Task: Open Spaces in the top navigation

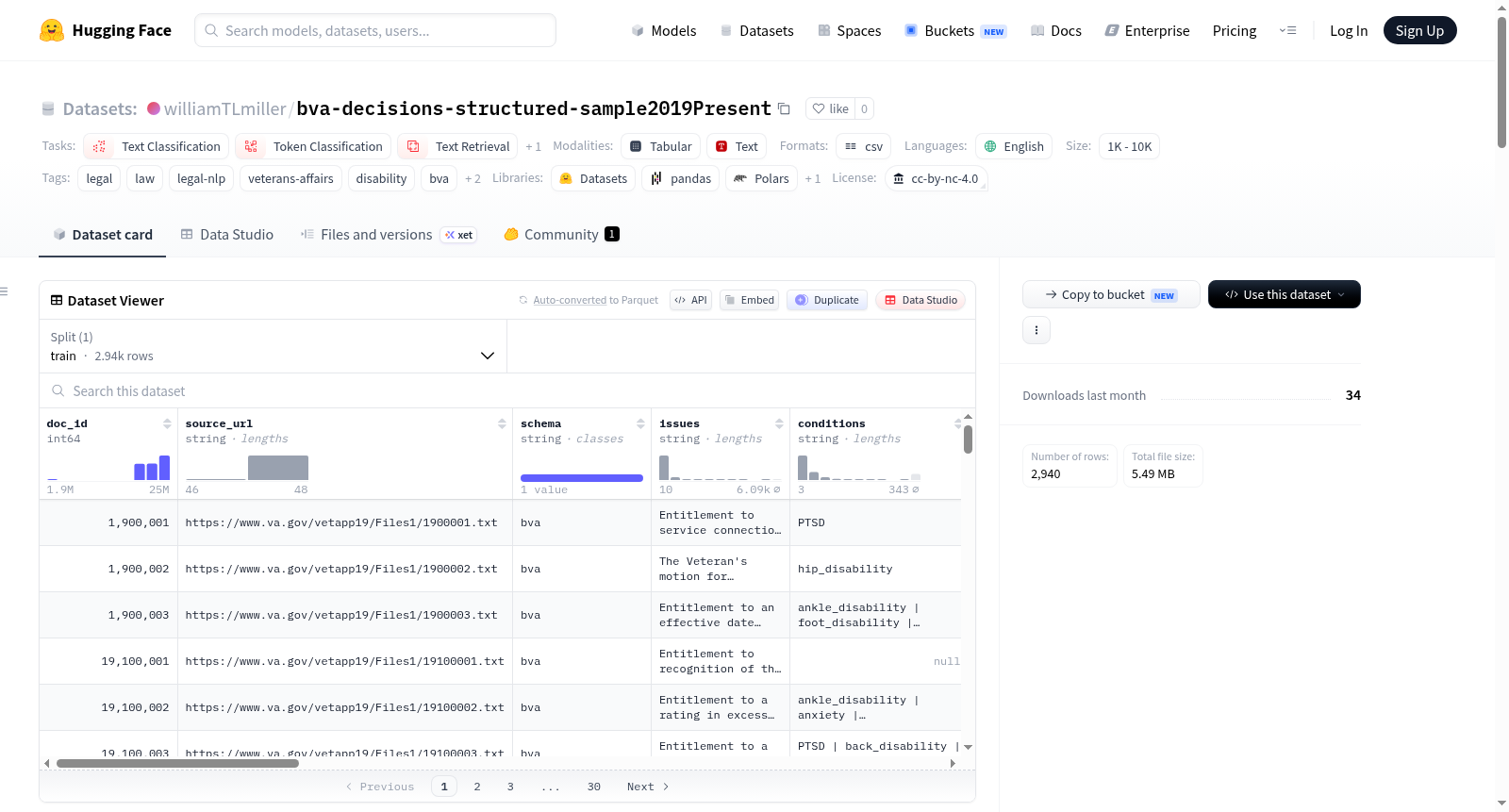Action: (850, 30)
